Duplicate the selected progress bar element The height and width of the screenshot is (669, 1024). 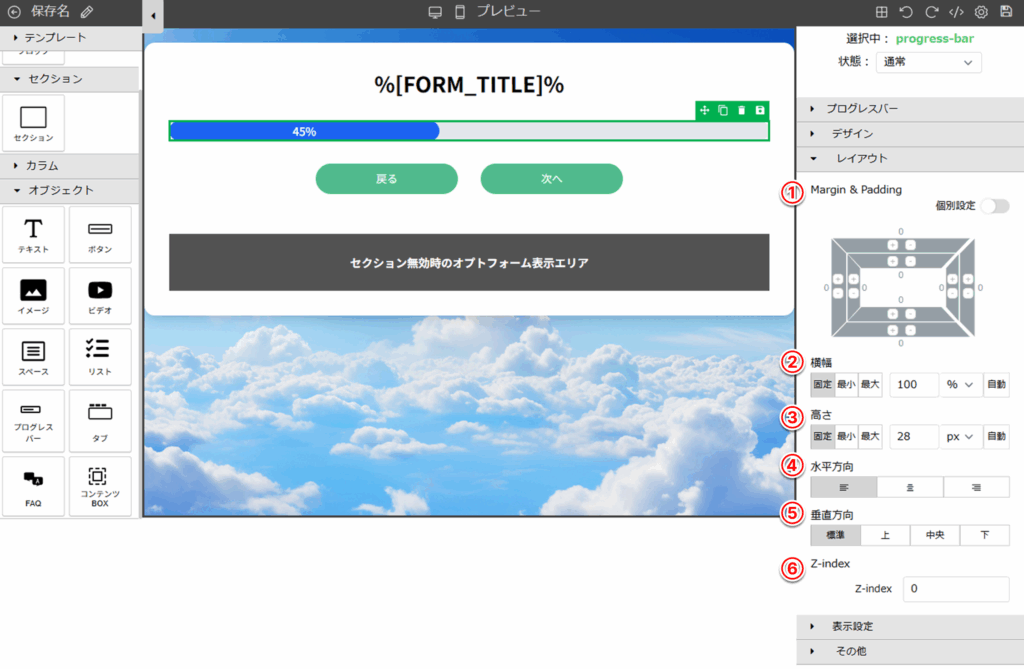[x=723, y=110]
